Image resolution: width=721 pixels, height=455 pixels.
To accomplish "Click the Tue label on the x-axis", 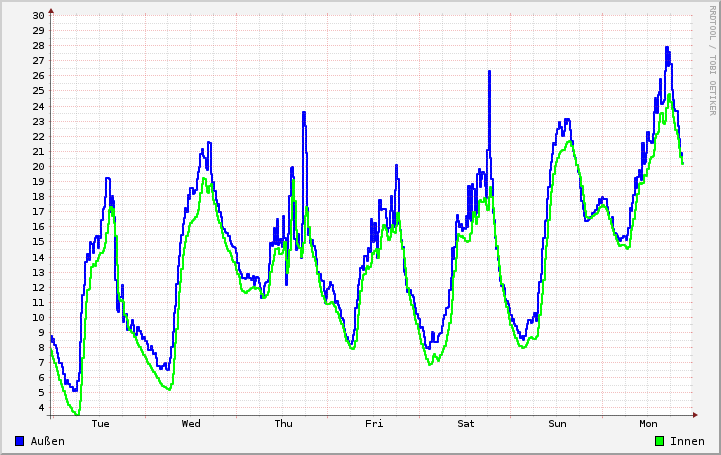I will pyautogui.click(x=100, y=424).
